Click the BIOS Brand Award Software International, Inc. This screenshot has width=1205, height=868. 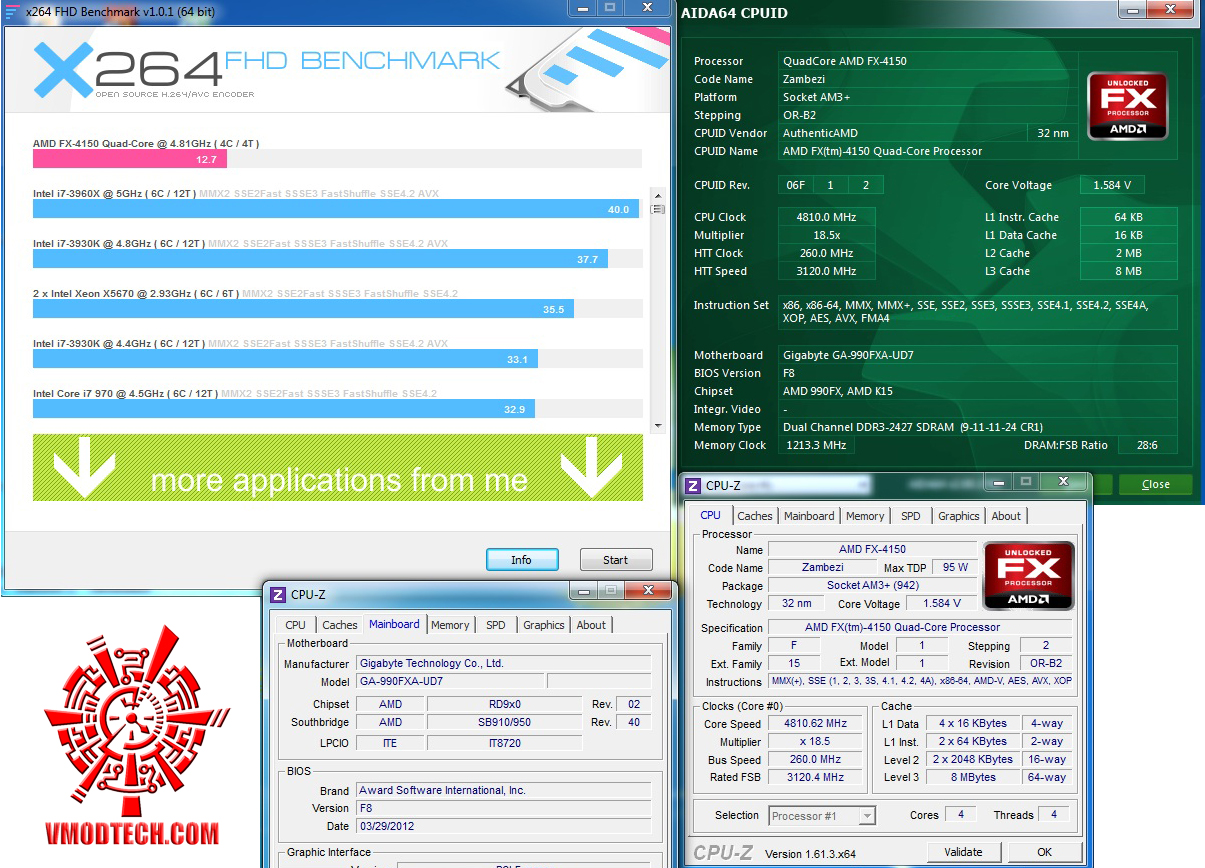coord(503,790)
